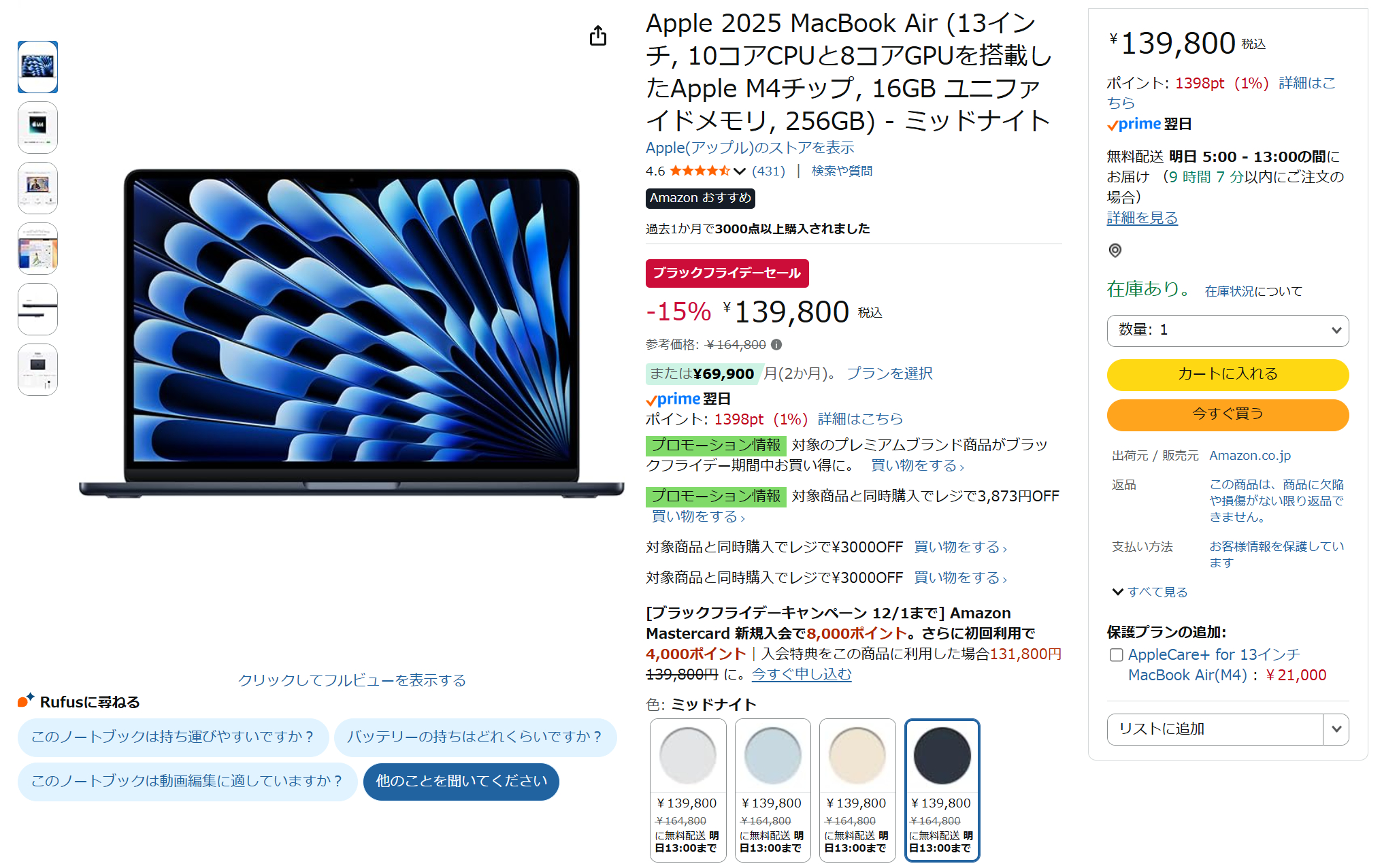The height and width of the screenshot is (868, 1382).
Task: Open the リストに追加 dropdown arrow
Action: click(x=1336, y=729)
